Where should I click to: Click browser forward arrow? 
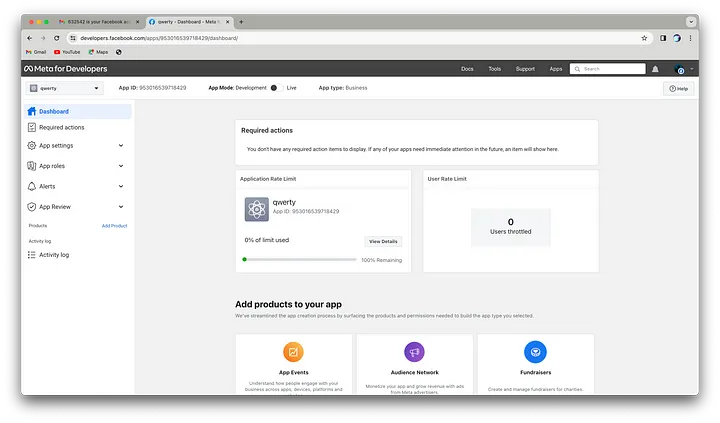point(43,38)
